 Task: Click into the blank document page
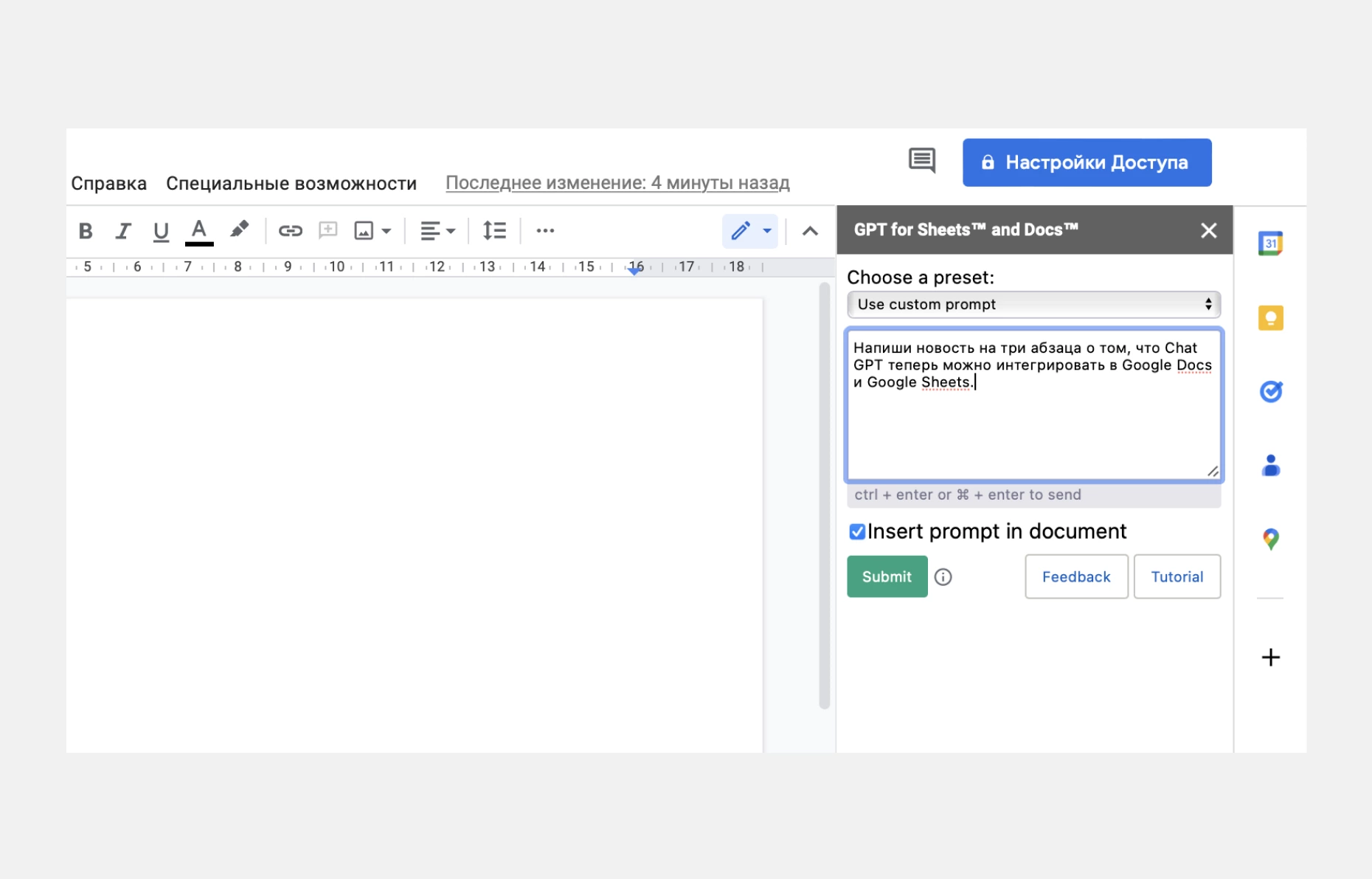coord(414,525)
